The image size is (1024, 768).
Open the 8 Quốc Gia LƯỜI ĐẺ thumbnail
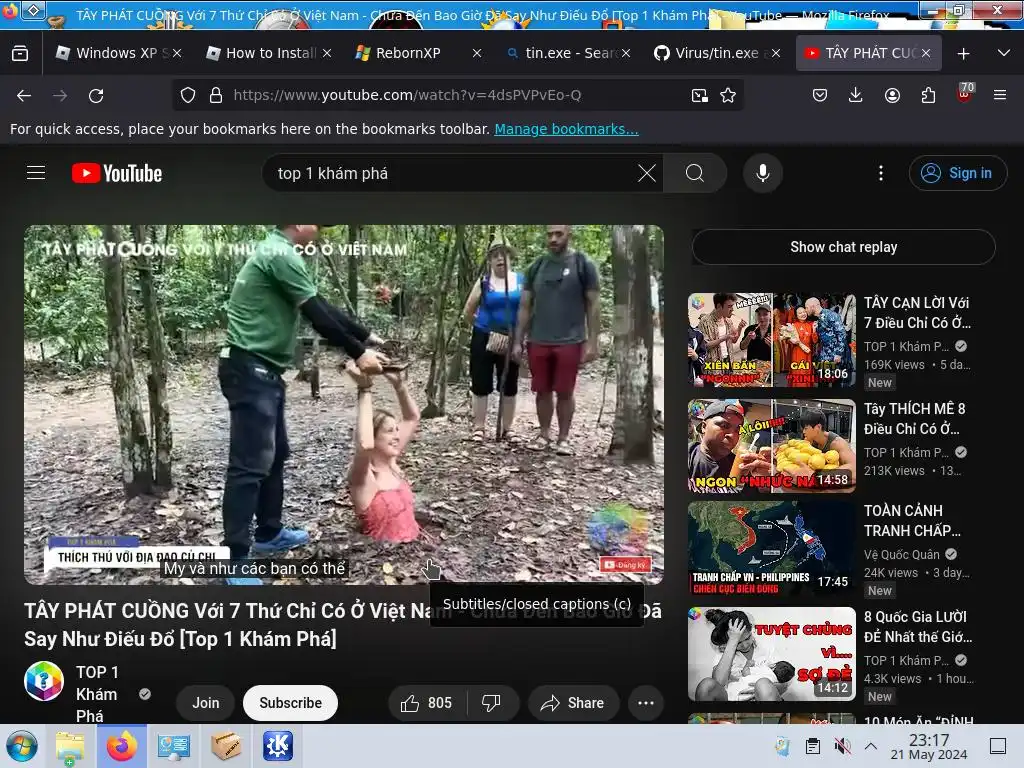(x=771, y=654)
